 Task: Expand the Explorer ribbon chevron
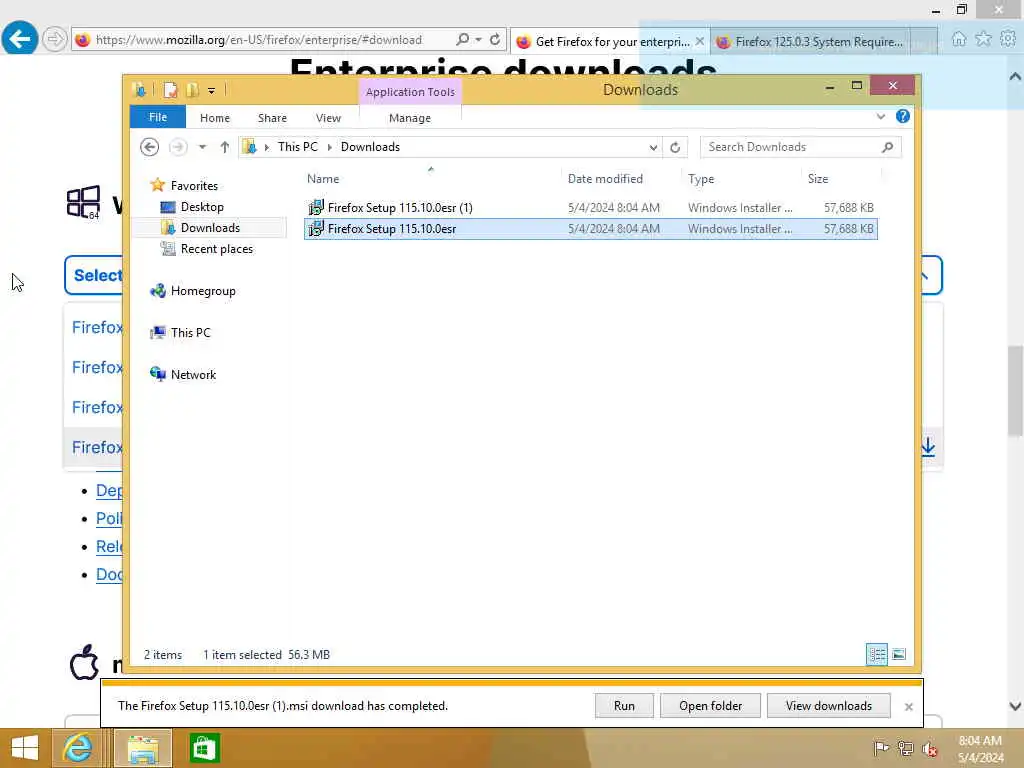[x=880, y=116]
